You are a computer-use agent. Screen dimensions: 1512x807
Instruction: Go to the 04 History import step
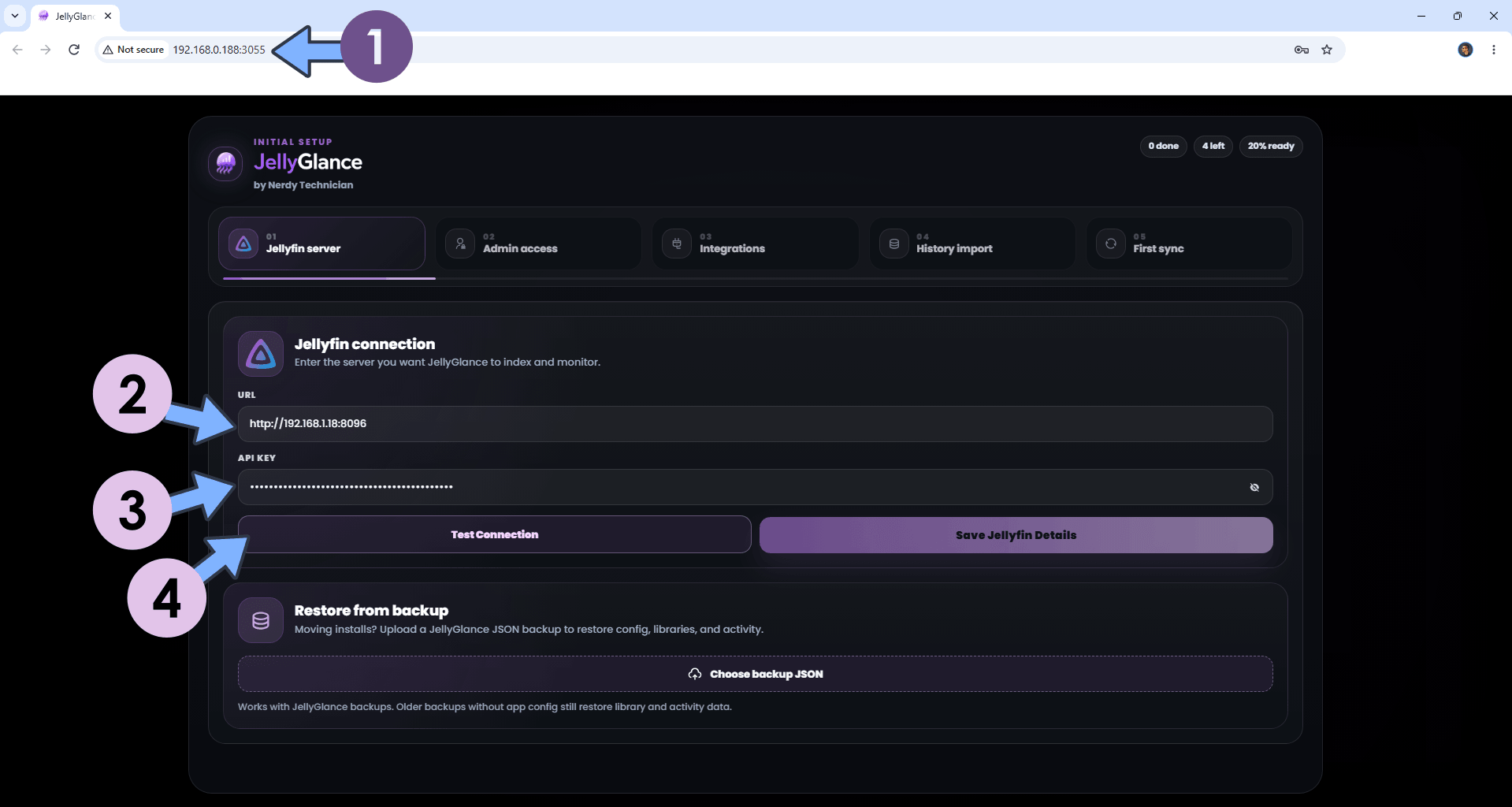coord(972,244)
